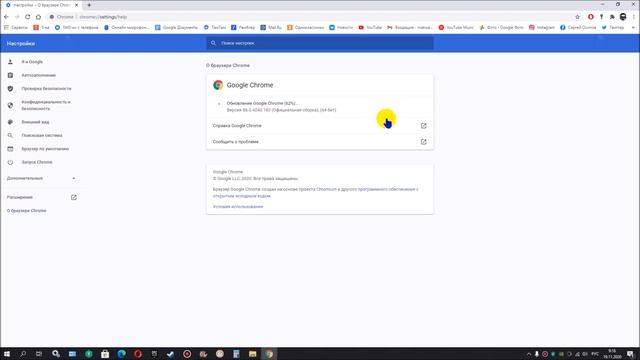Open a new tab with the plus button
640x360 pixels.
pos(89,5)
